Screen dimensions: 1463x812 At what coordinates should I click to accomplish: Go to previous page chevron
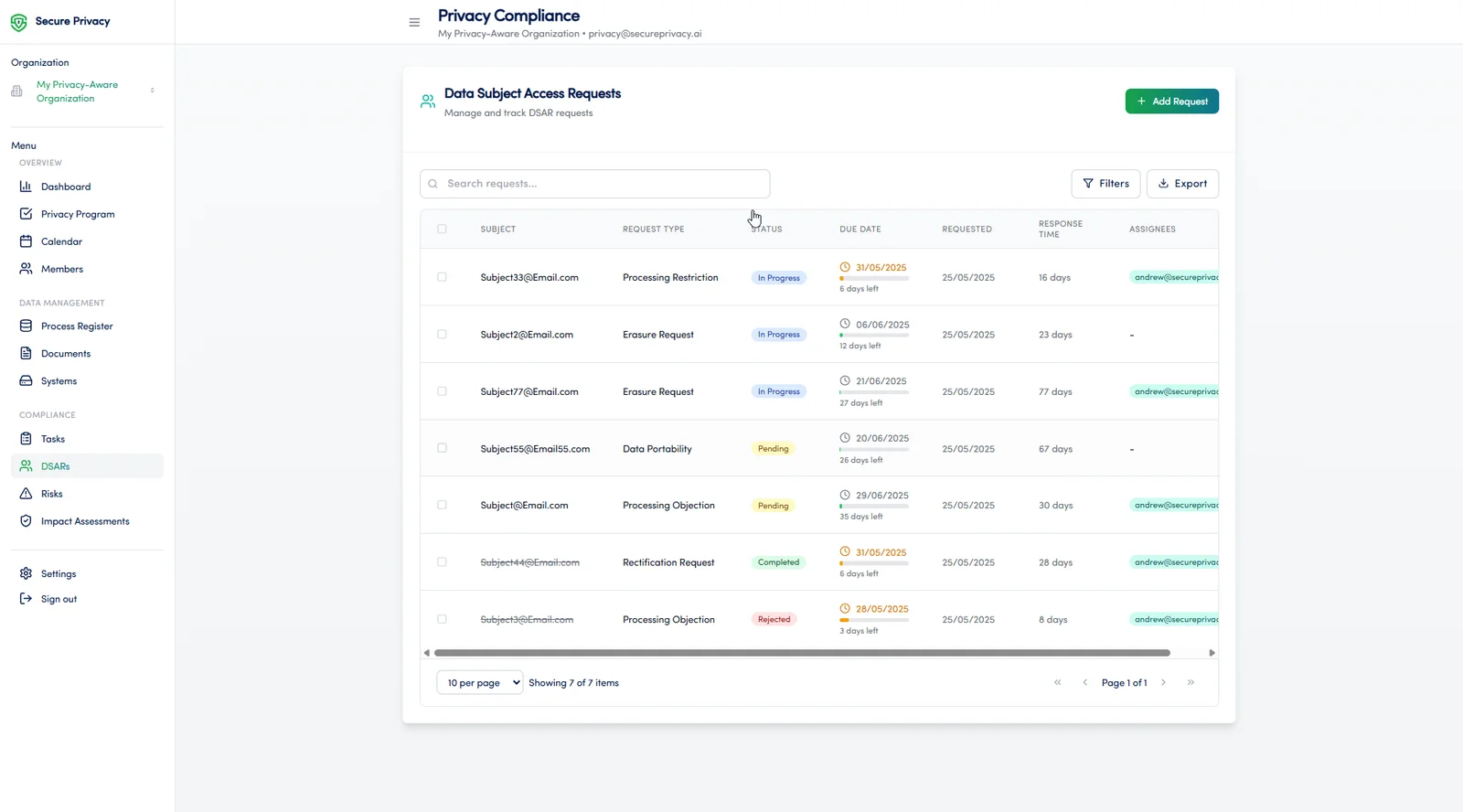point(1085,682)
